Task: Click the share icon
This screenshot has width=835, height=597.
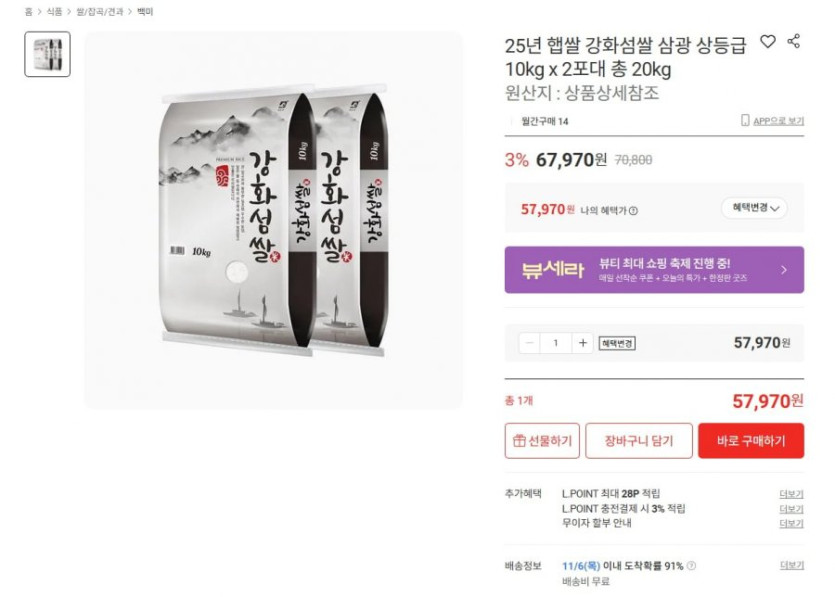Action: (x=793, y=42)
